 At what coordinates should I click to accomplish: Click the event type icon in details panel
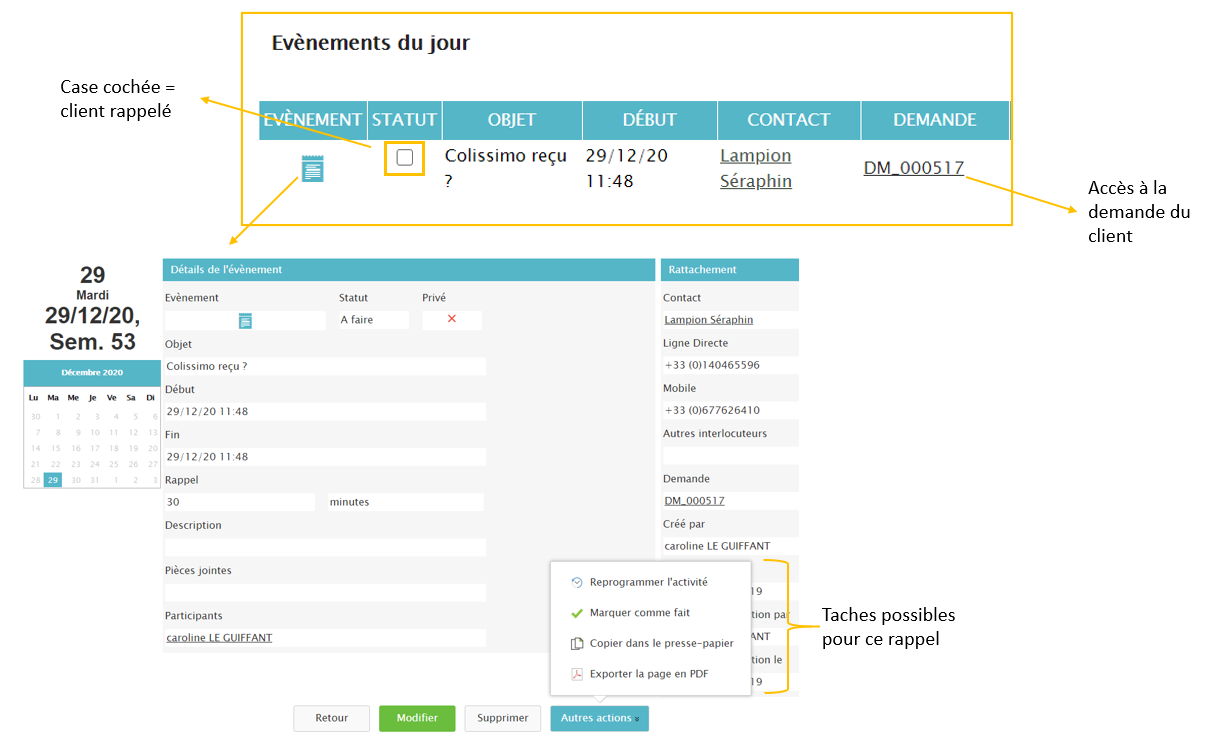coord(245,320)
